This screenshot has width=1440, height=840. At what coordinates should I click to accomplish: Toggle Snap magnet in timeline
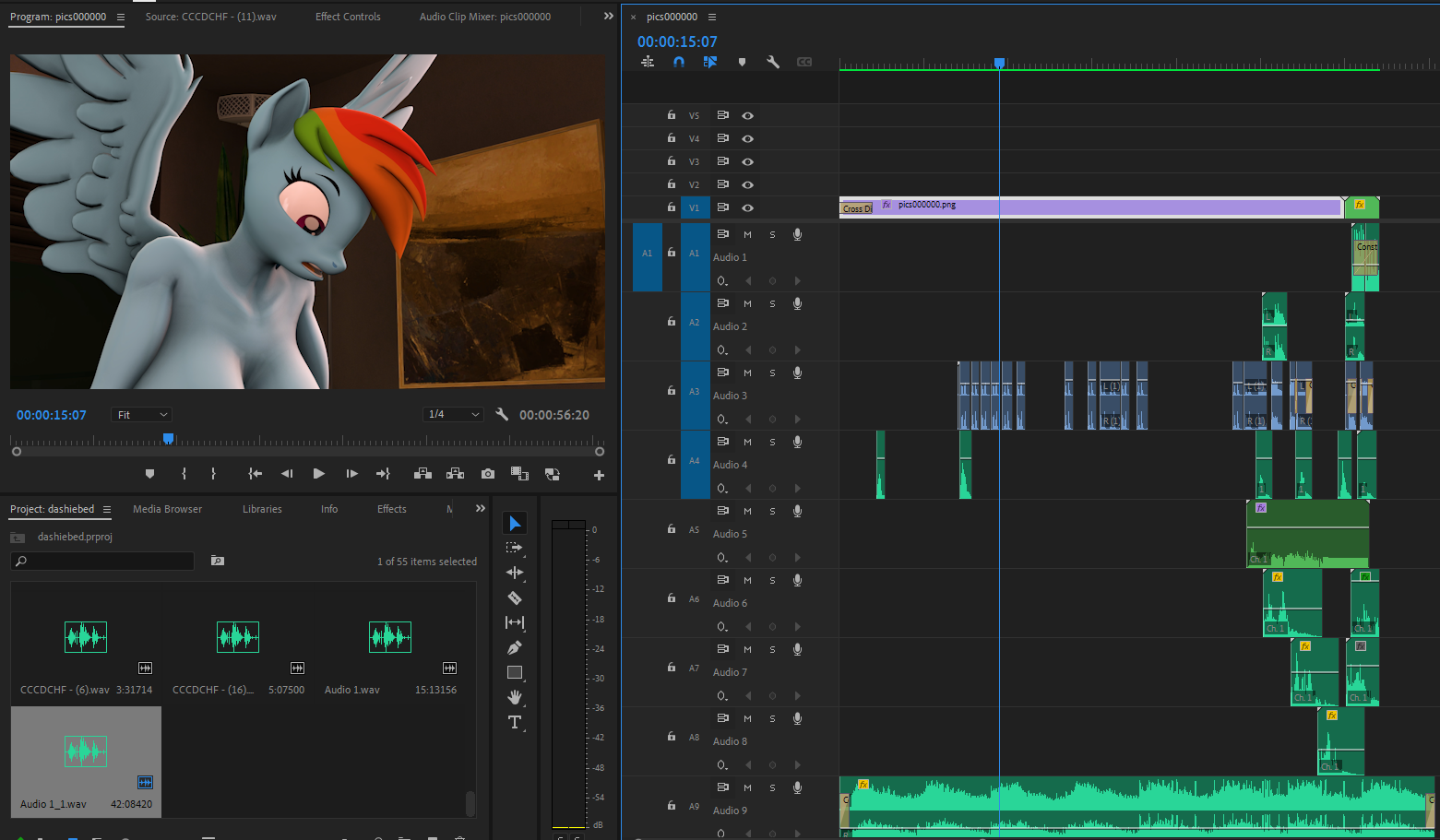pyautogui.click(x=679, y=62)
